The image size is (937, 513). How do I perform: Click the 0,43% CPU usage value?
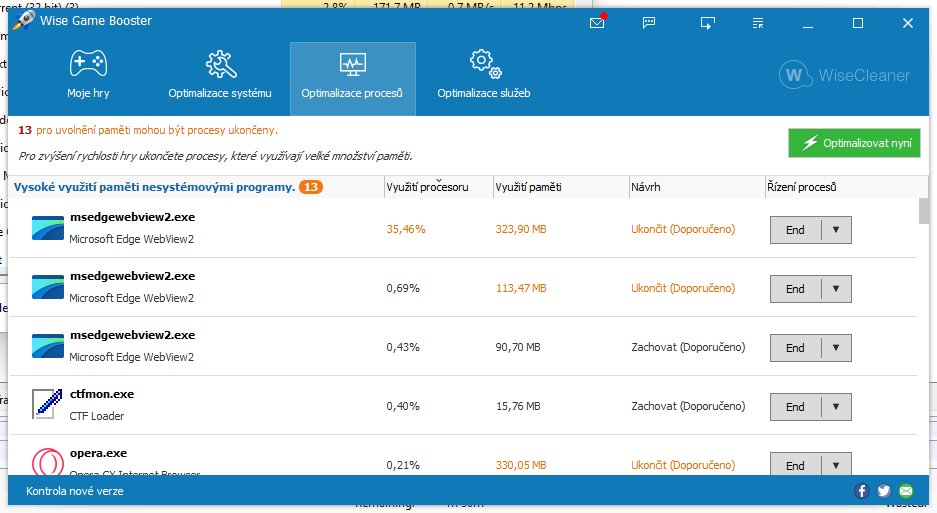point(403,347)
